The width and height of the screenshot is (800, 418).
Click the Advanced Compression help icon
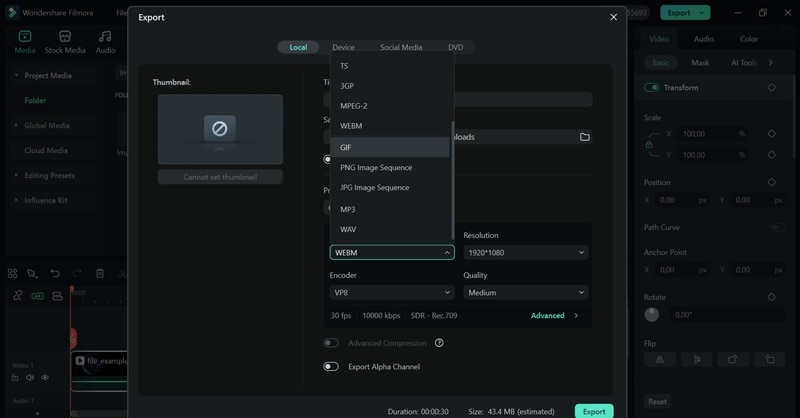[439, 343]
